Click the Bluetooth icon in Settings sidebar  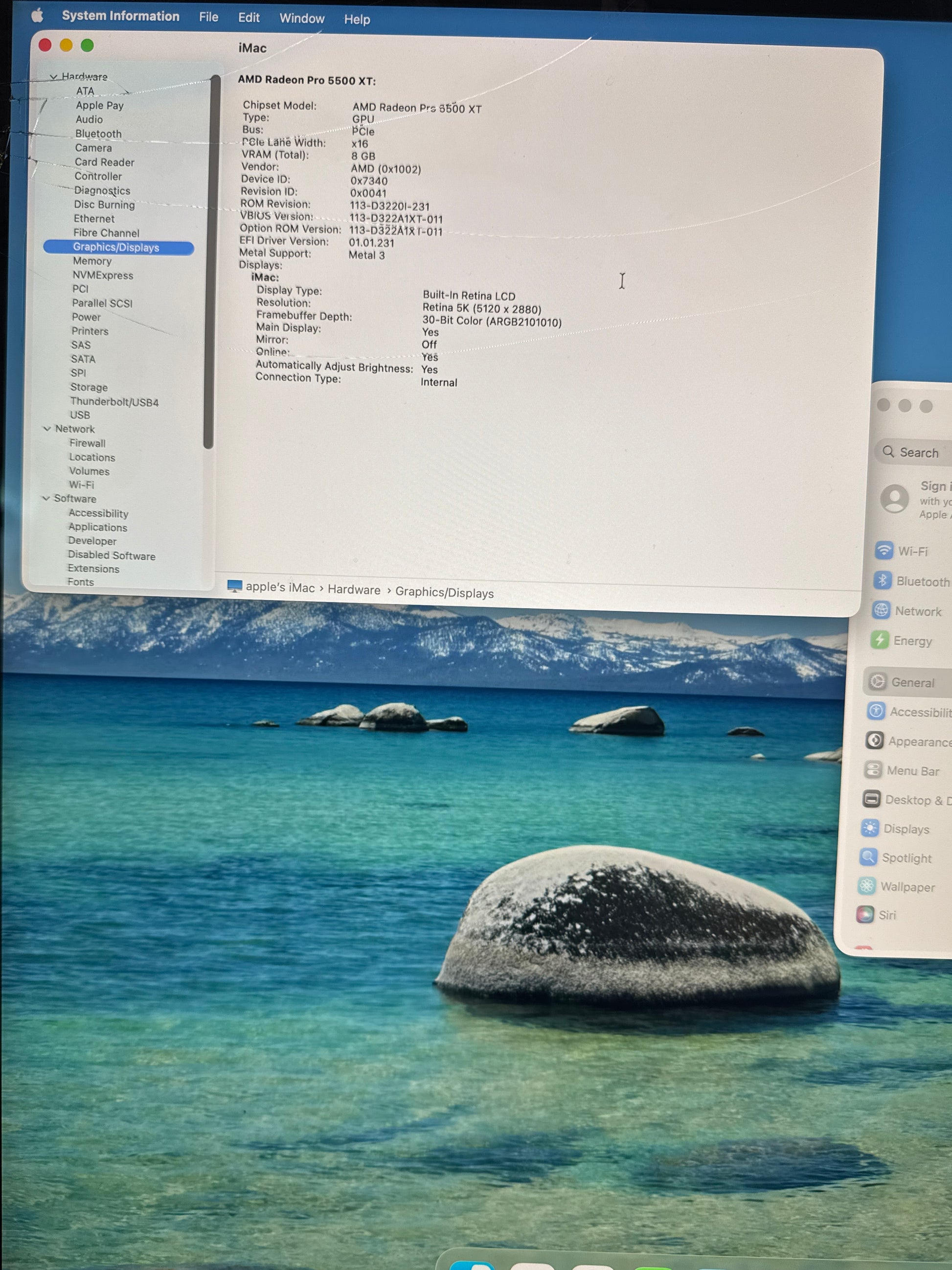[883, 580]
